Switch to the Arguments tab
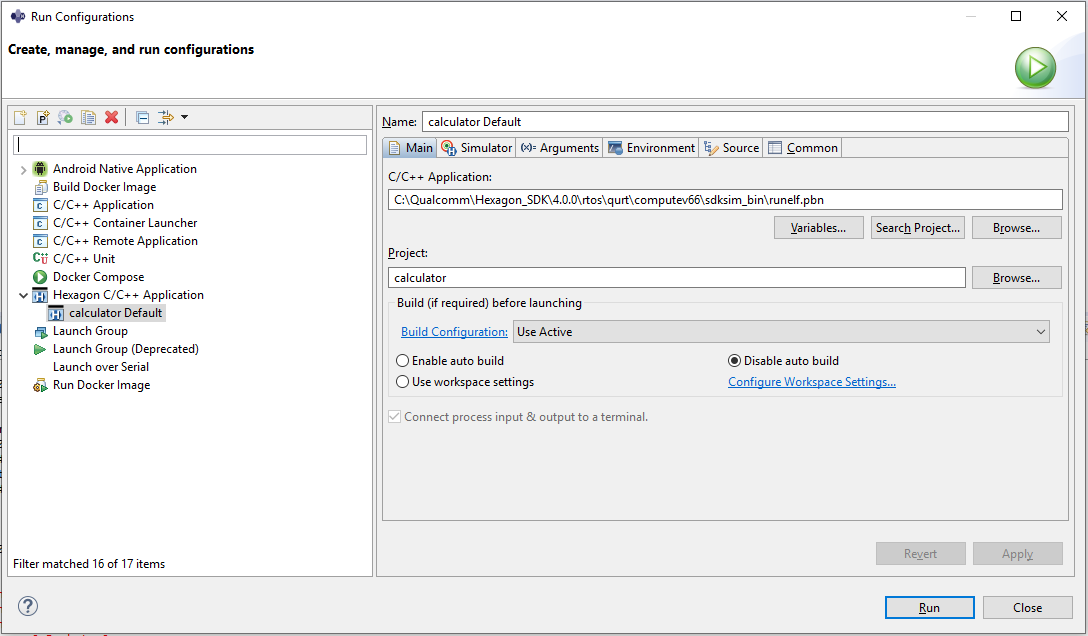This screenshot has height=636, width=1088. click(x=559, y=148)
